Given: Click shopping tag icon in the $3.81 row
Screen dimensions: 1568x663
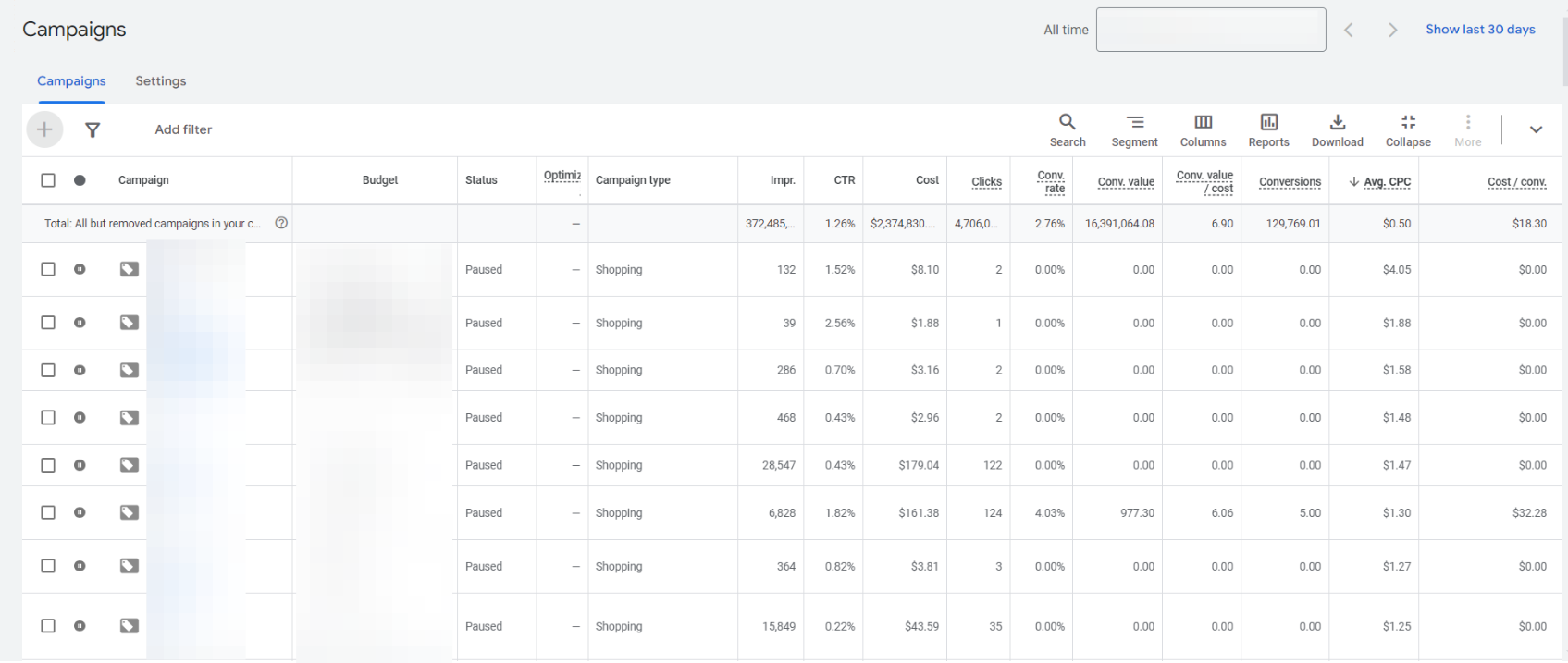Looking at the screenshot, I should pyautogui.click(x=130, y=566).
